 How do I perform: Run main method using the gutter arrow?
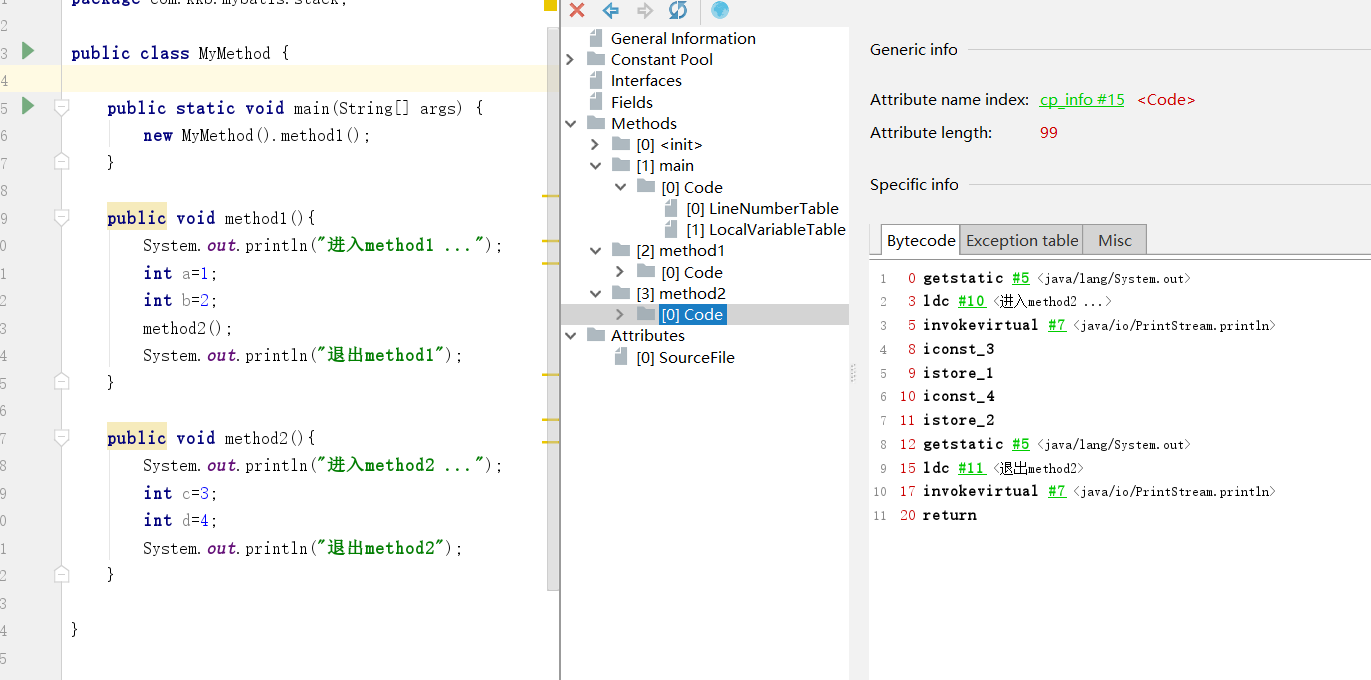pos(28,105)
